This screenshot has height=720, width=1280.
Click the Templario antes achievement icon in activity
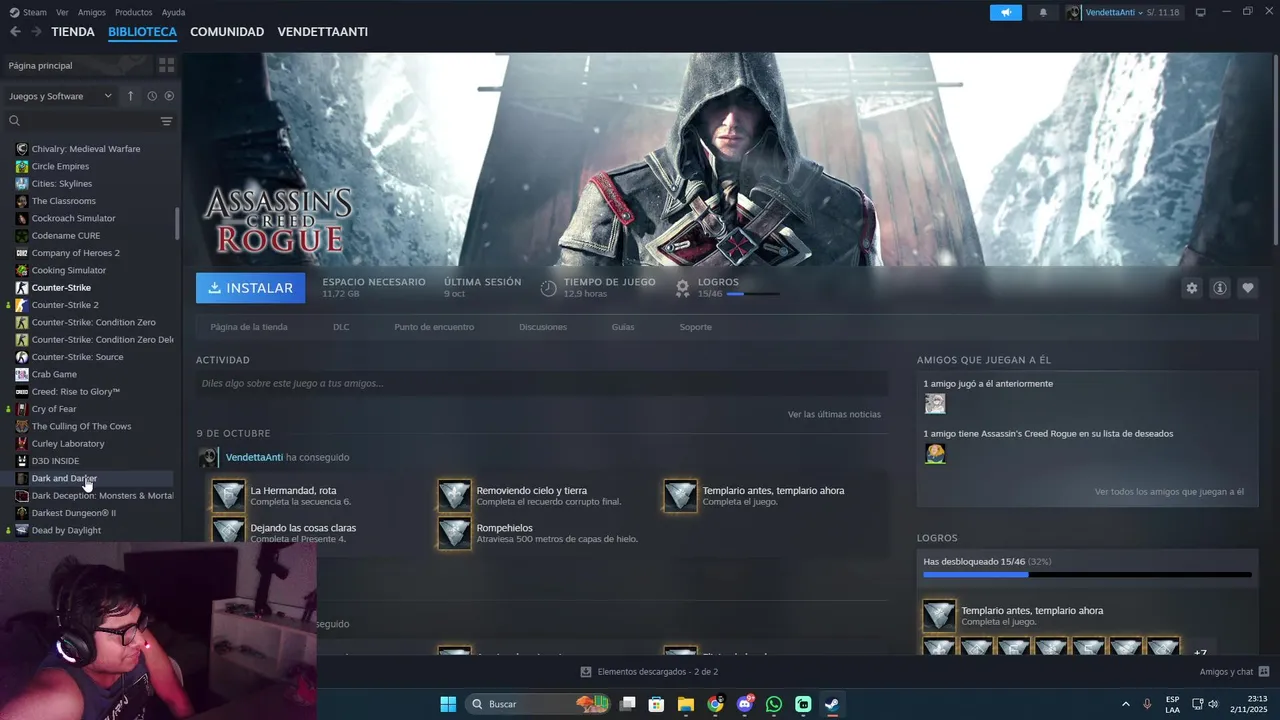(680, 496)
